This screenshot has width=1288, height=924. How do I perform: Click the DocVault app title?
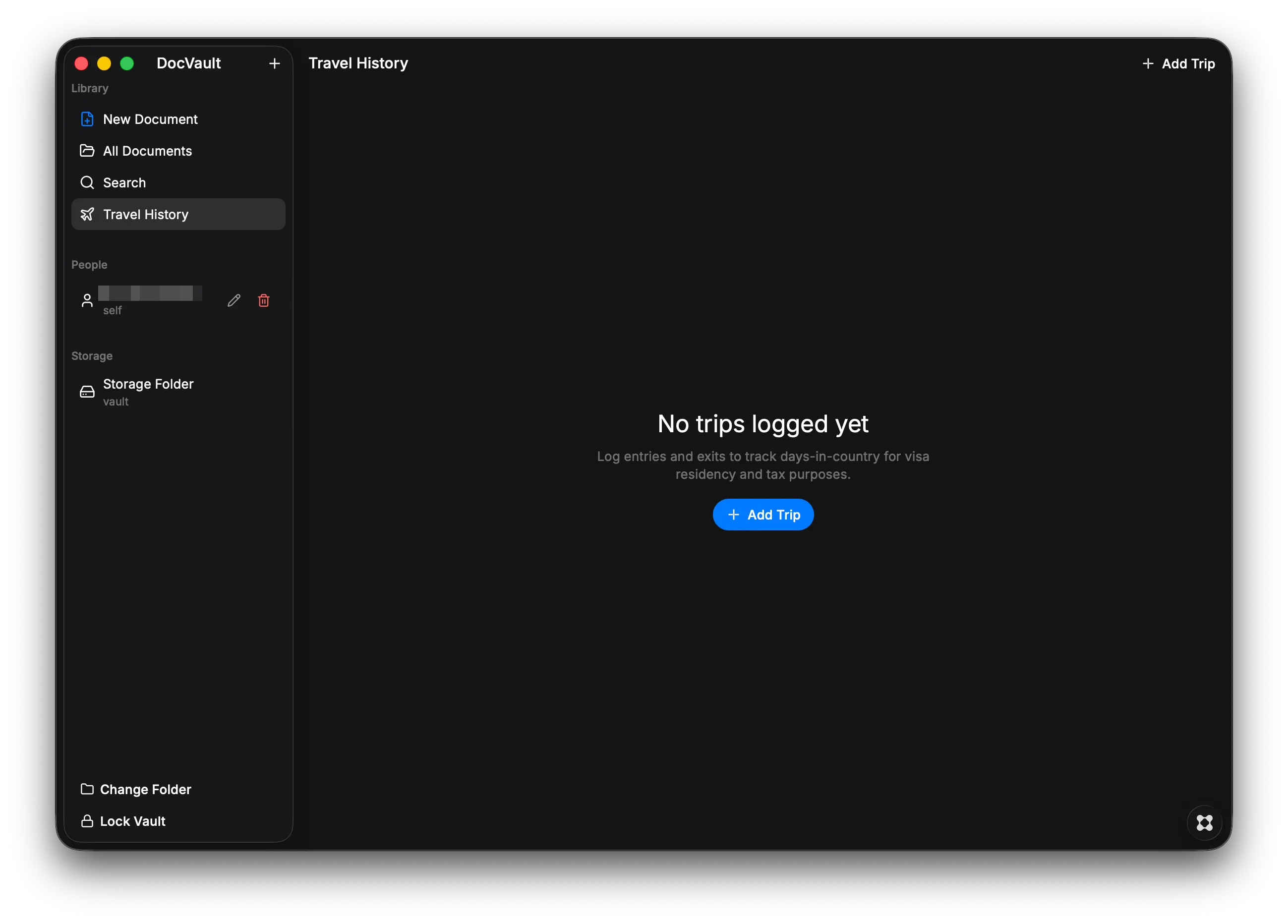pos(188,63)
